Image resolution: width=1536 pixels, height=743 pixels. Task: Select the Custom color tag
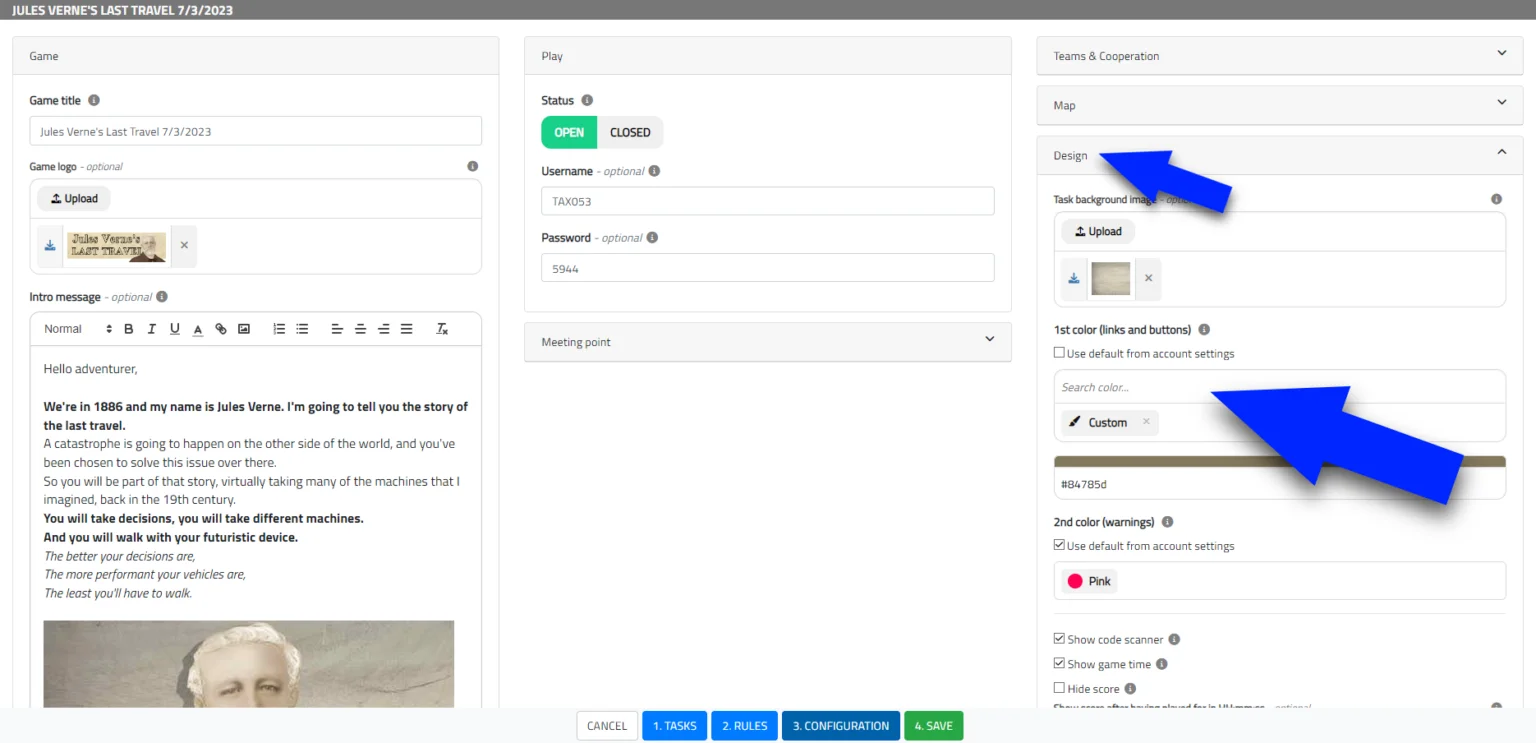tap(1108, 422)
